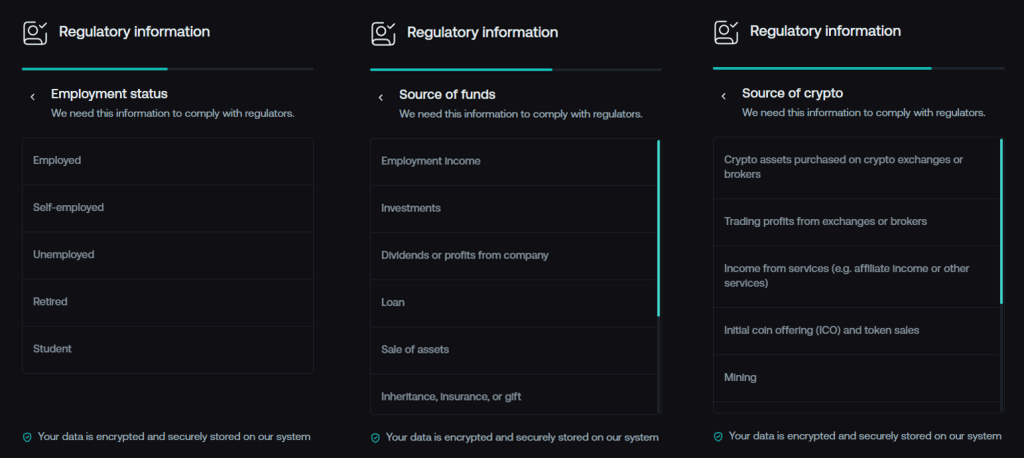This screenshot has height=458, width=1024.
Task: Click the Source of funds heading
Action: tap(447, 95)
